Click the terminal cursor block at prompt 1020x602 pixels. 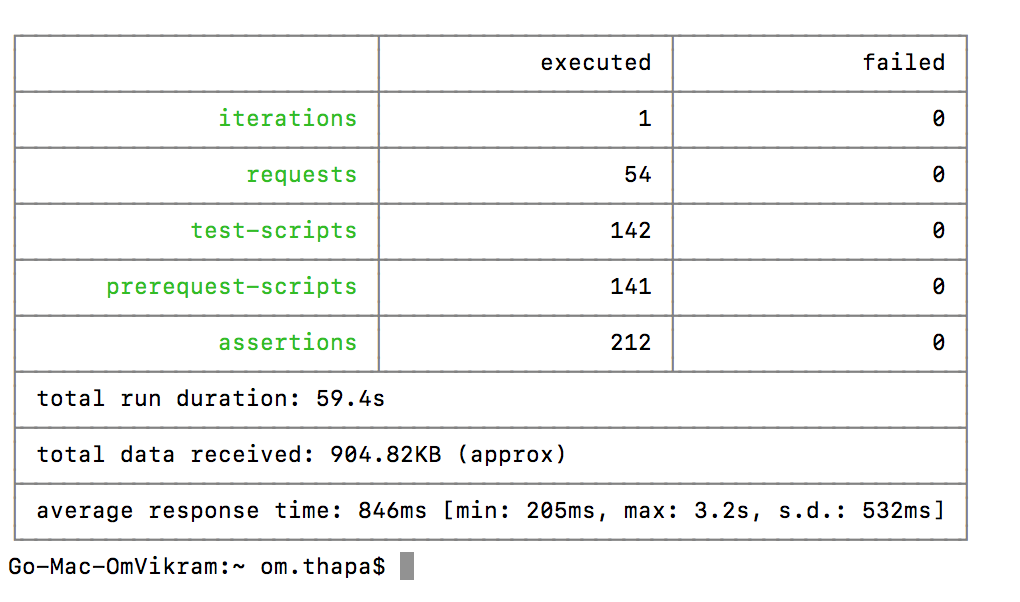pyautogui.click(x=407, y=566)
